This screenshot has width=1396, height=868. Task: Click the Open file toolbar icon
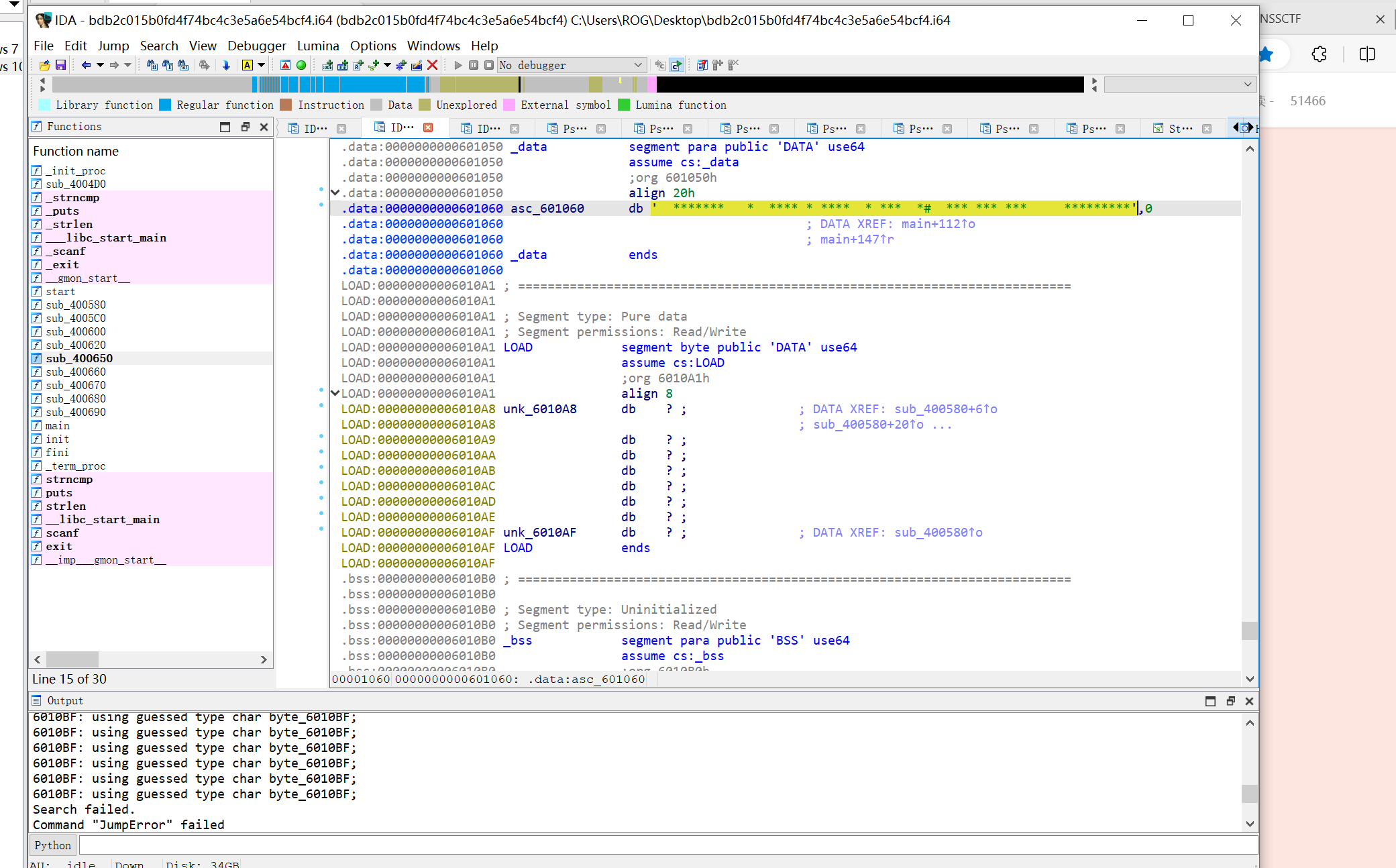click(x=44, y=65)
